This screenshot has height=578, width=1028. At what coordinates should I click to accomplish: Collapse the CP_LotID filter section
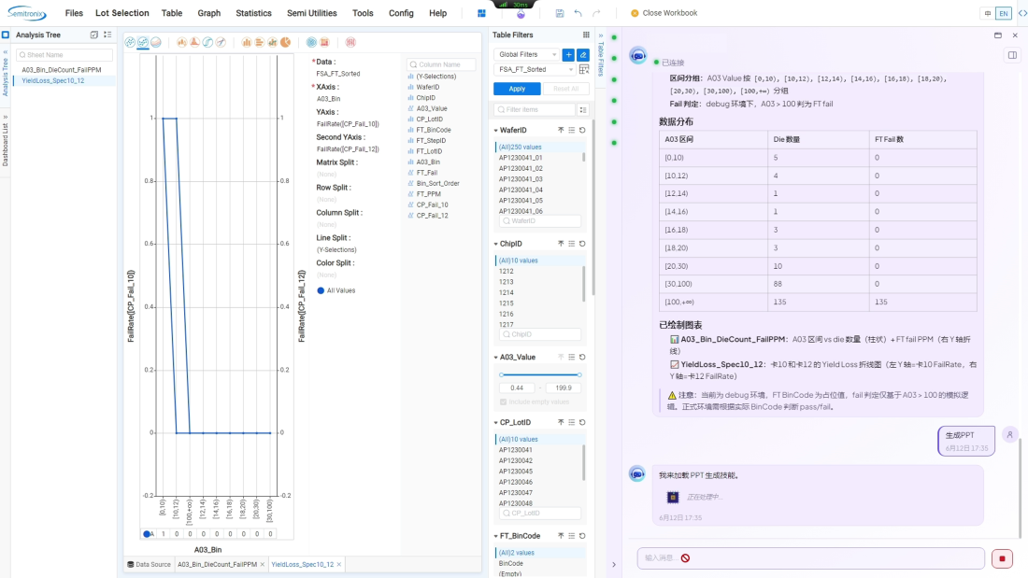496,423
